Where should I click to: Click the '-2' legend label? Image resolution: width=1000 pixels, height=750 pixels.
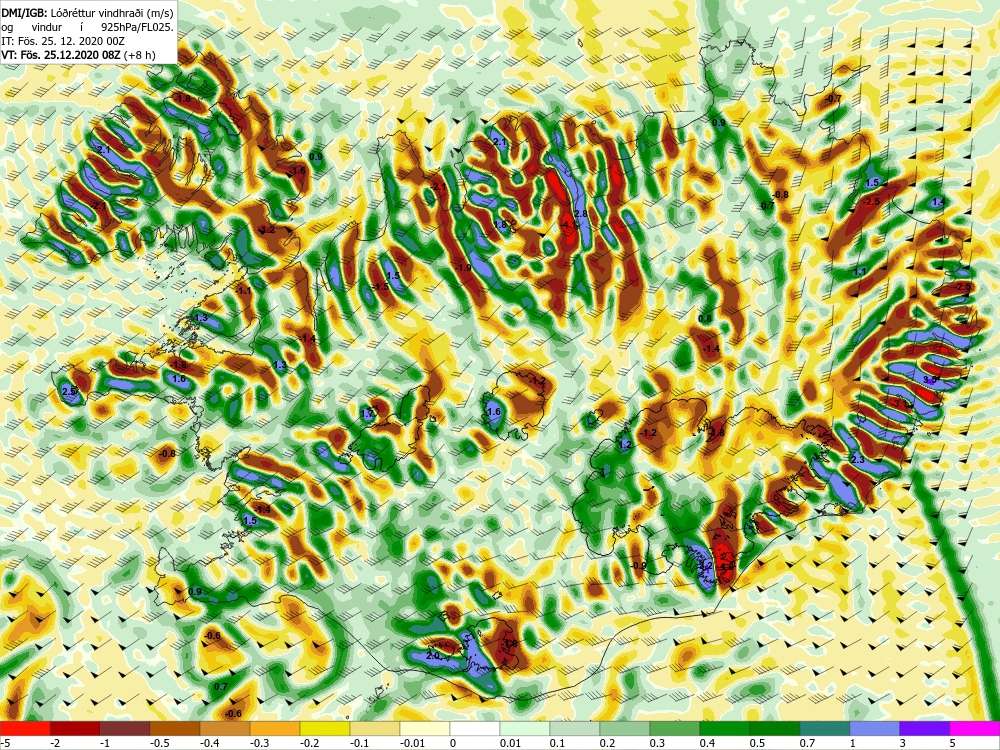[55, 743]
